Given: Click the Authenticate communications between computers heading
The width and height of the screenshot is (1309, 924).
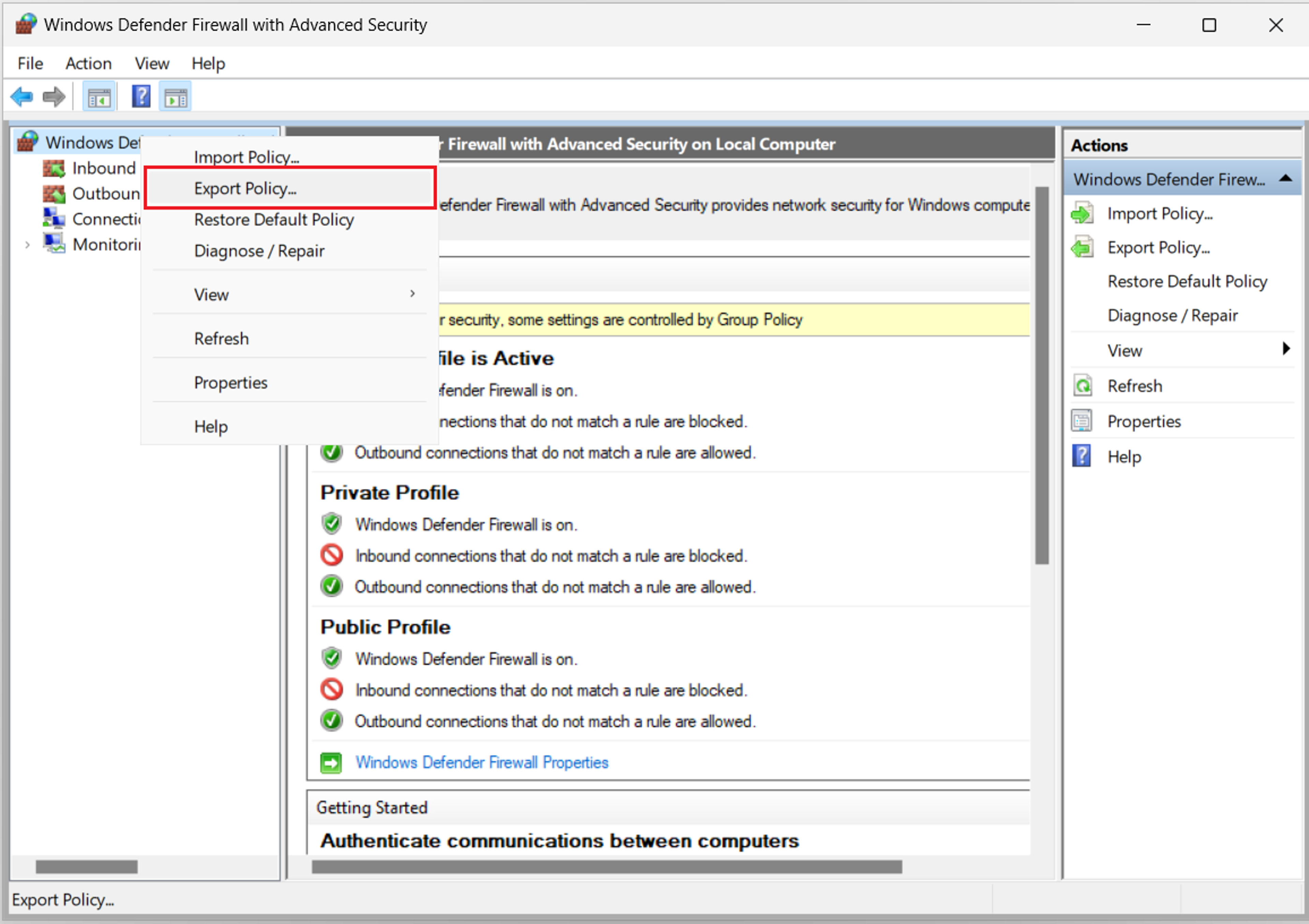Looking at the screenshot, I should (559, 841).
